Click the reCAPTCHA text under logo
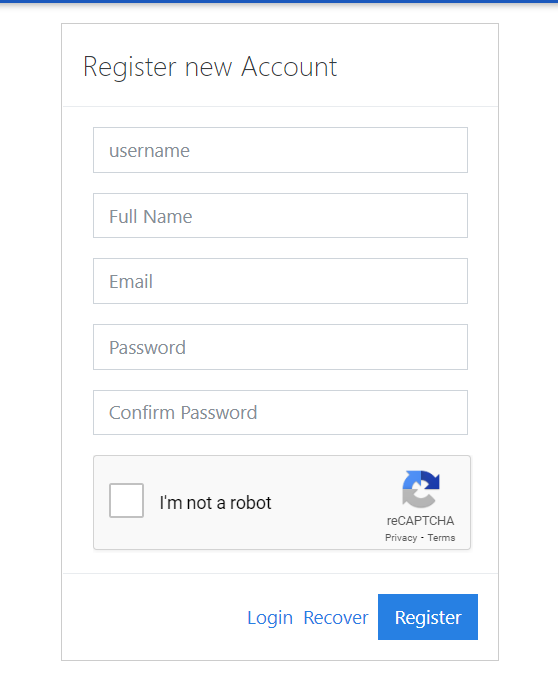The width and height of the screenshot is (558, 679). coord(420,521)
